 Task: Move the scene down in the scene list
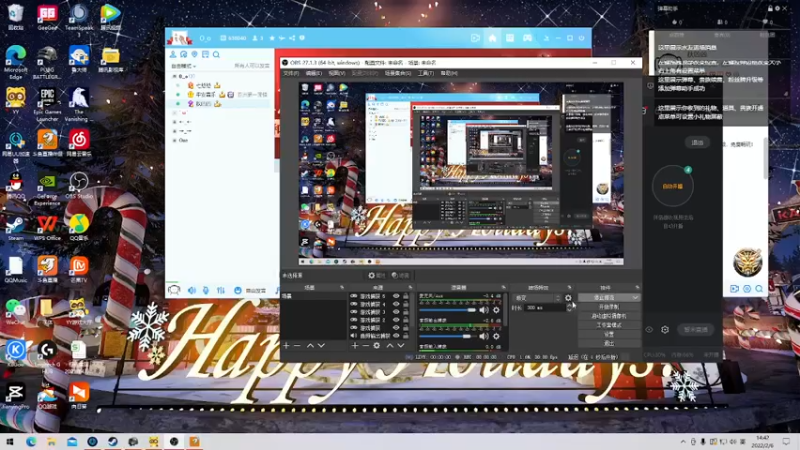(x=321, y=346)
